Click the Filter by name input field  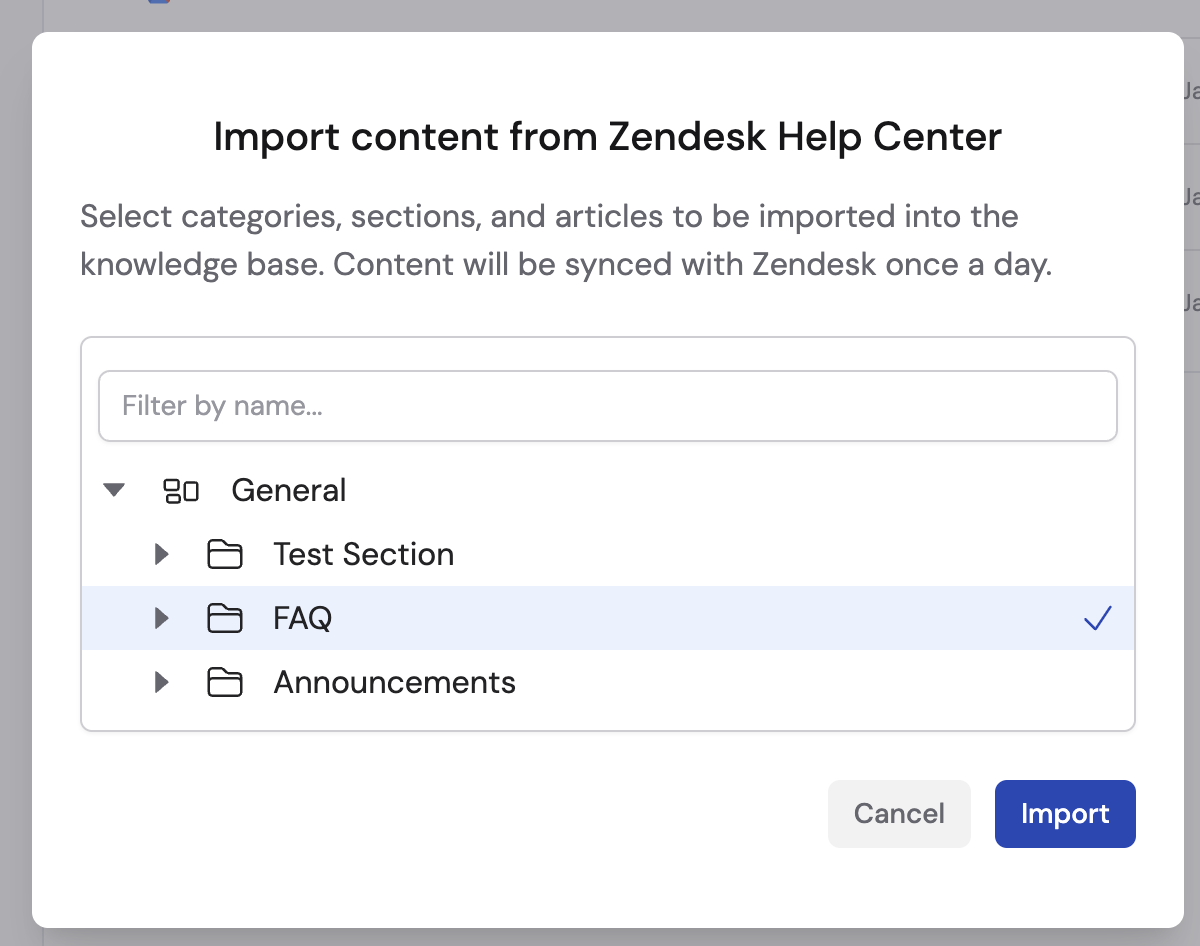(x=607, y=405)
